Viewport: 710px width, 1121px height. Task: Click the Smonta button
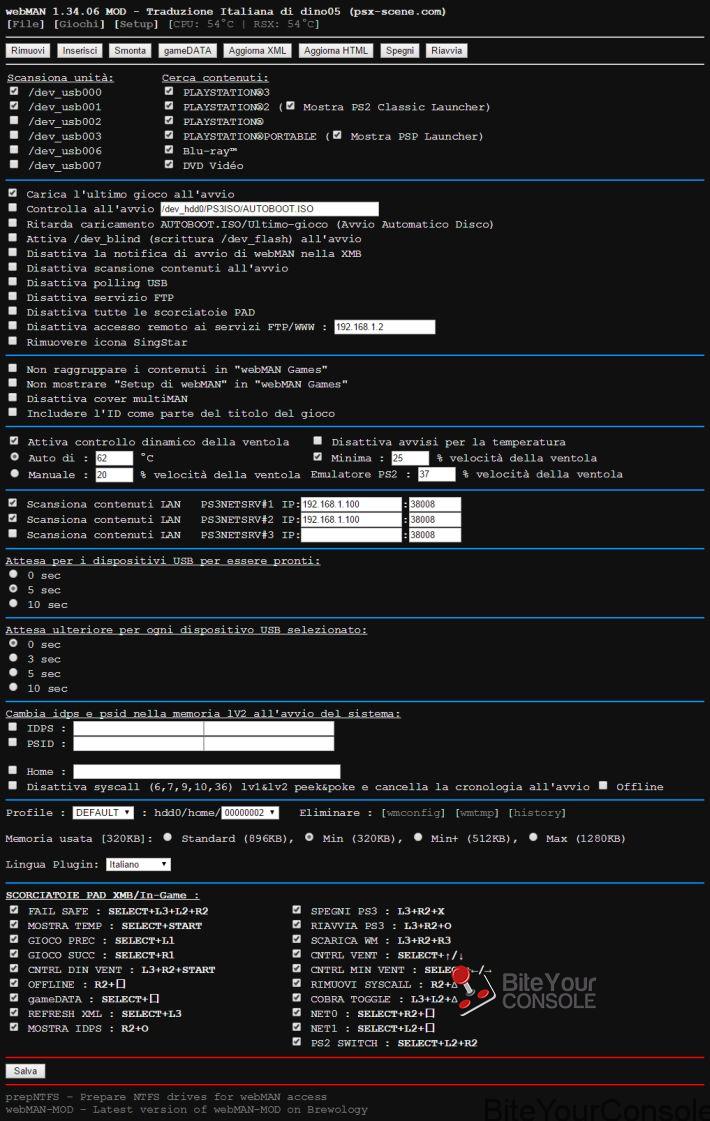point(130,51)
